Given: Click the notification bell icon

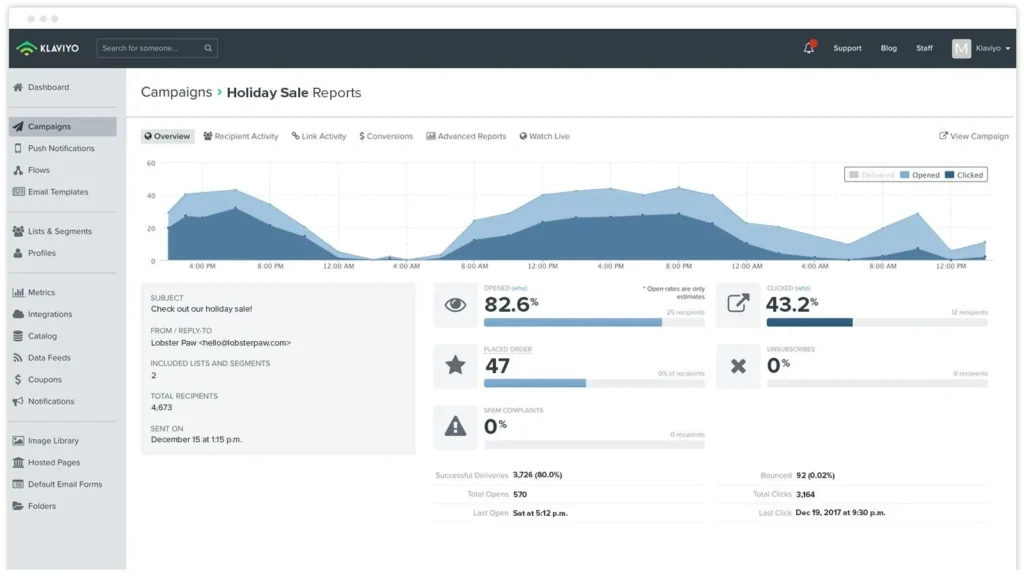Looking at the screenshot, I should (810, 45).
